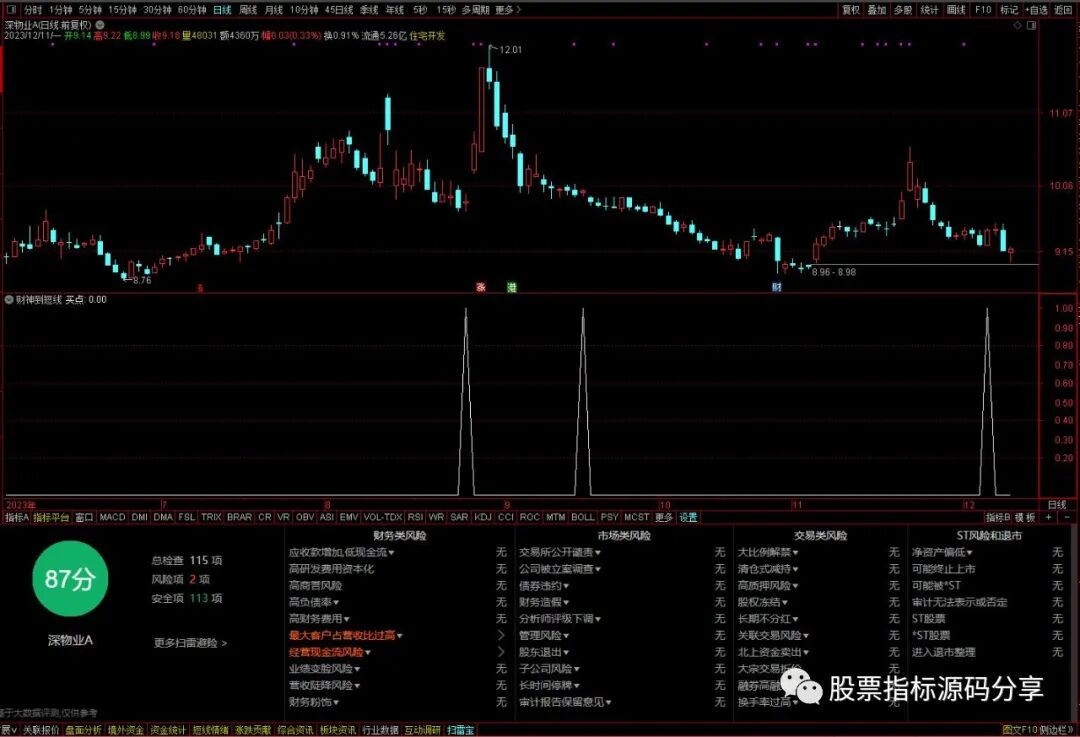Click the green 港 event marker under chart
This screenshot has width=1080, height=737.
(511, 287)
